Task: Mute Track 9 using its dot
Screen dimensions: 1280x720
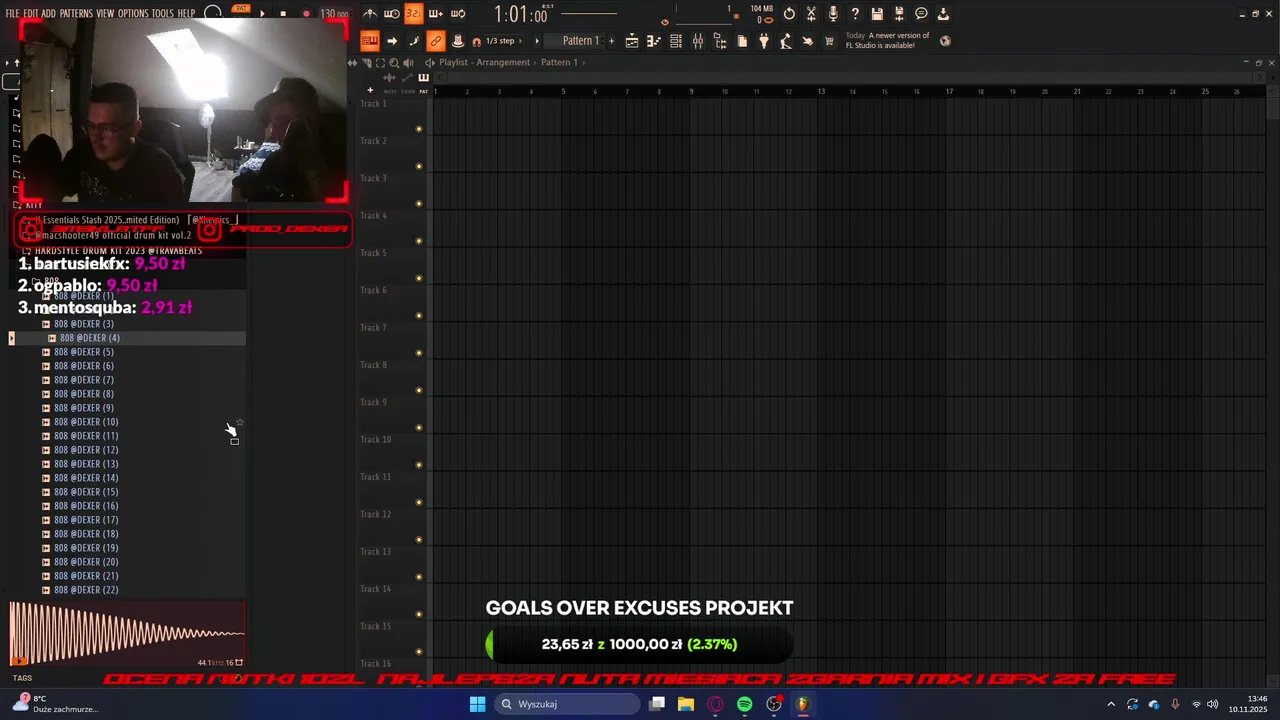Action: (419, 427)
